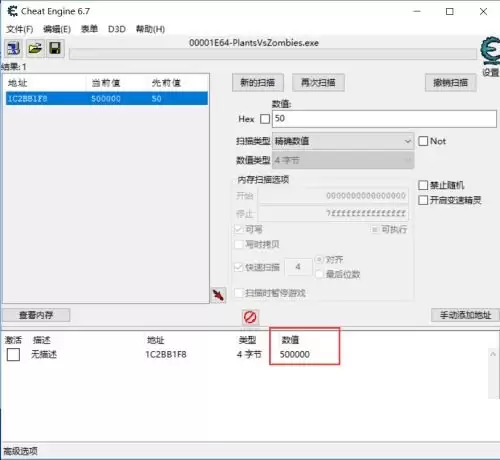Click the process name 00001E64-PlantsVsZombies.exe
Image resolution: width=500 pixels, height=460 pixels.
pos(254,43)
